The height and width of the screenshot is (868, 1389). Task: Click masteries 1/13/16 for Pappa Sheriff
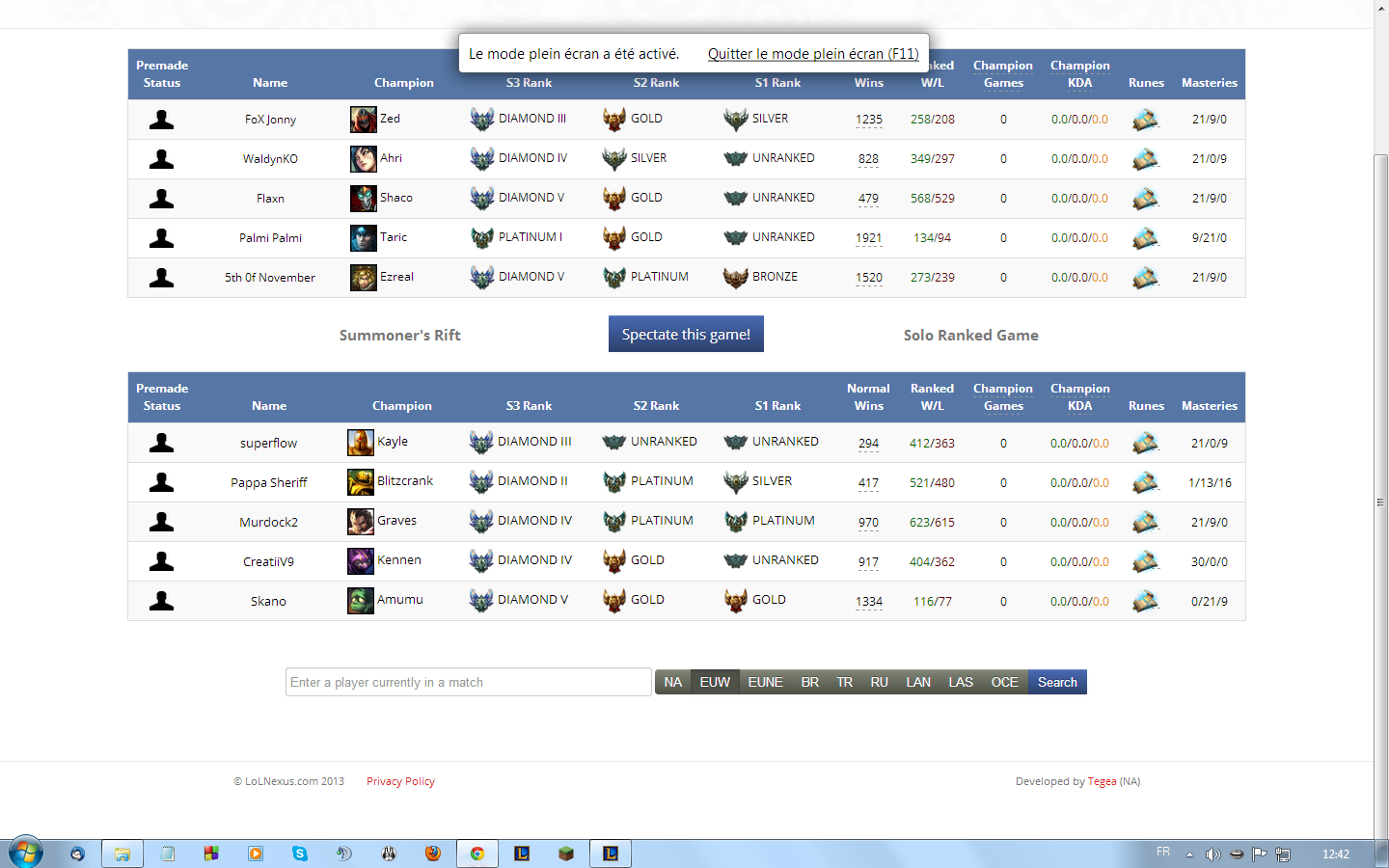[1210, 482]
